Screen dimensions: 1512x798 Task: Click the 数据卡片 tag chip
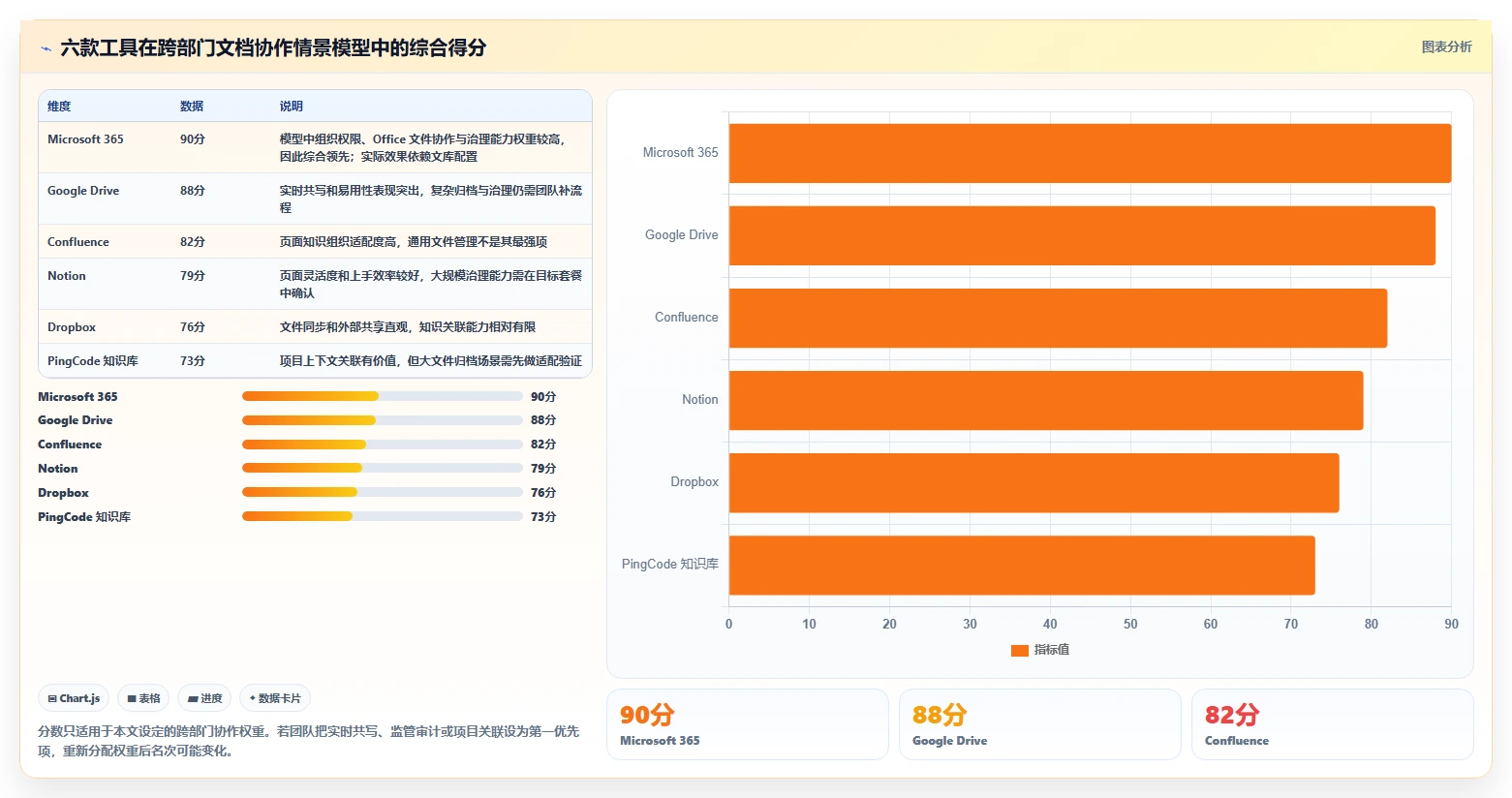[275, 698]
